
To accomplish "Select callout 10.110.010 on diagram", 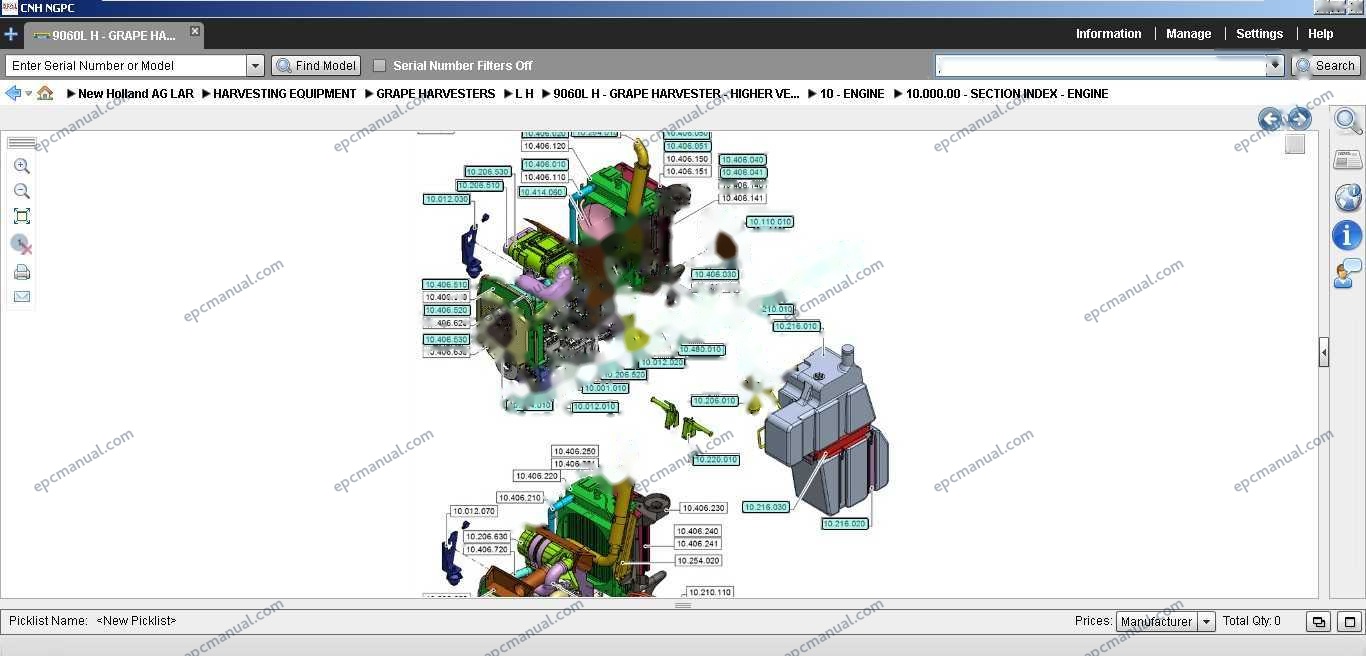I will click(x=770, y=222).
